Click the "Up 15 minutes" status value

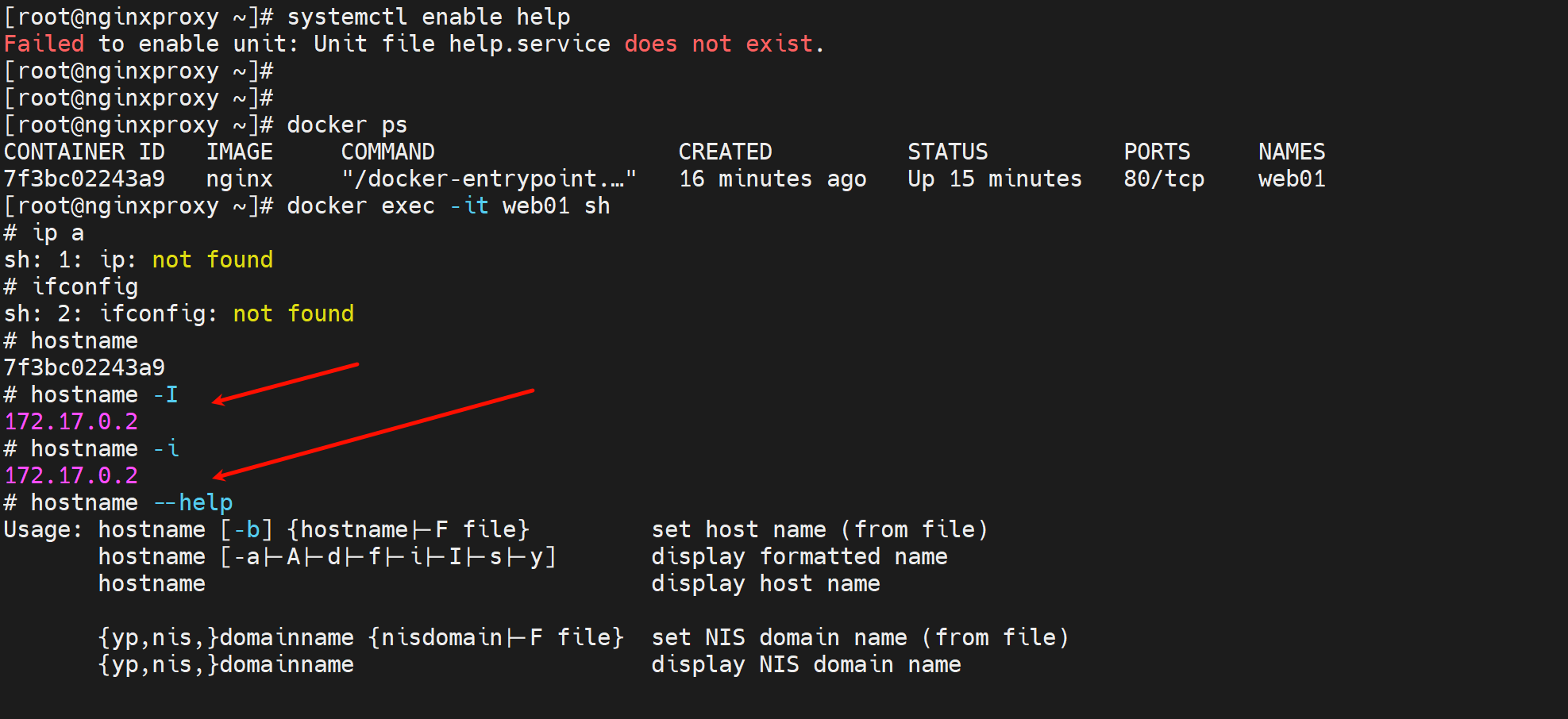pyautogui.click(x=994, y=179)
